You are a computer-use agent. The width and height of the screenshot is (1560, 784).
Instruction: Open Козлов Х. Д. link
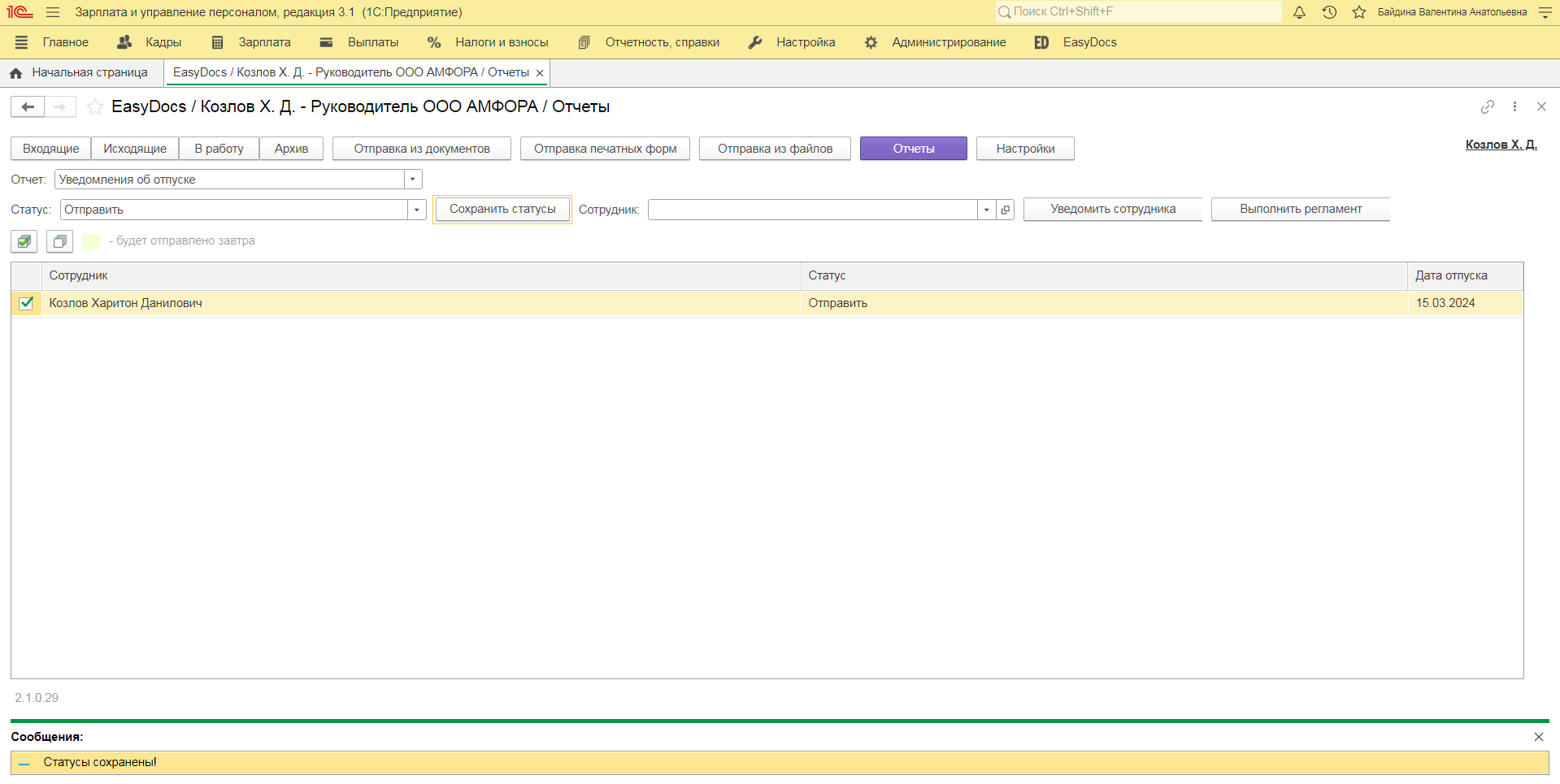[1501, 145]
